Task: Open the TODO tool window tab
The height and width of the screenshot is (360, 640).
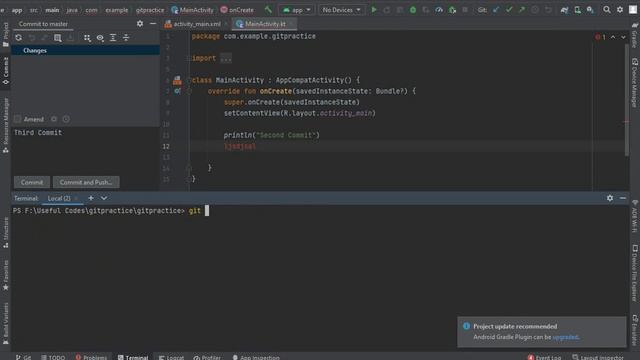Action: [x=53, y=357]
